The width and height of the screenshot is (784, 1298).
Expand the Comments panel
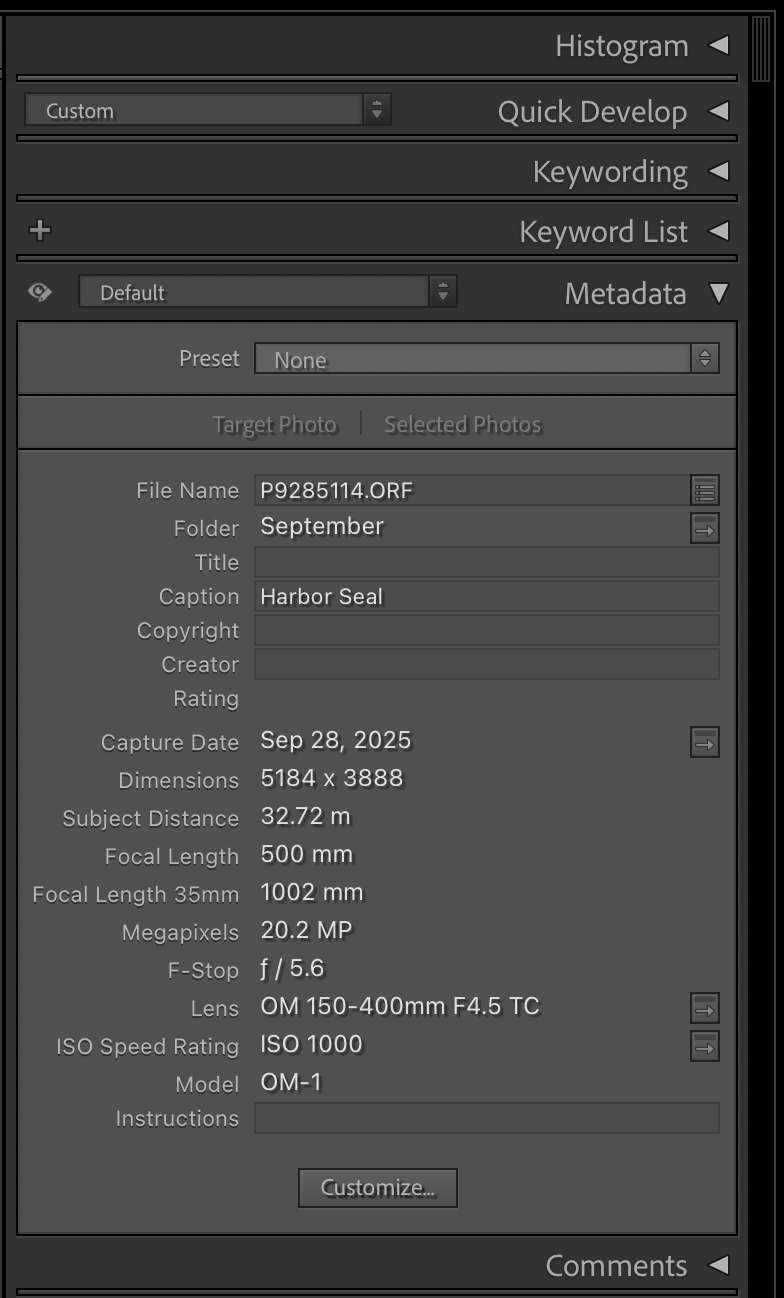pyautogui.click(x=718, y=1265)
